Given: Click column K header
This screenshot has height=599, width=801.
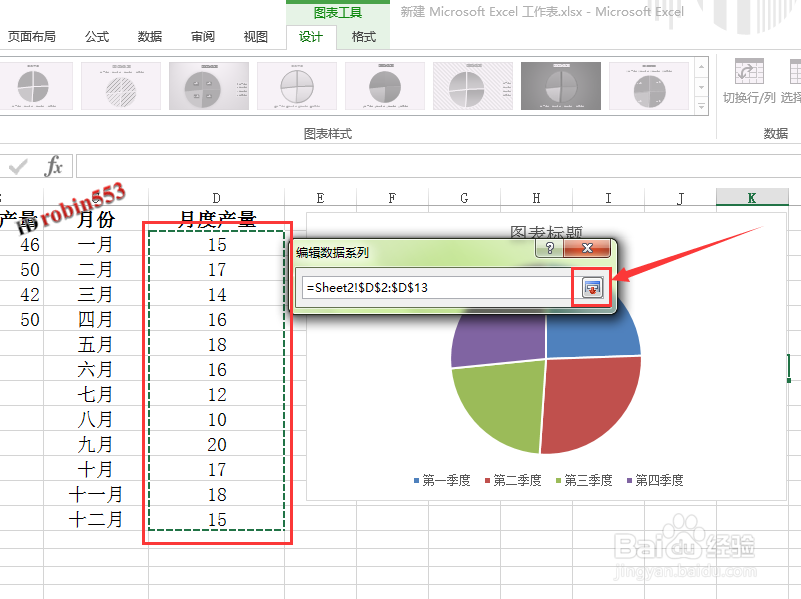Looking at the screenshot, I should [x=752, y=198].
